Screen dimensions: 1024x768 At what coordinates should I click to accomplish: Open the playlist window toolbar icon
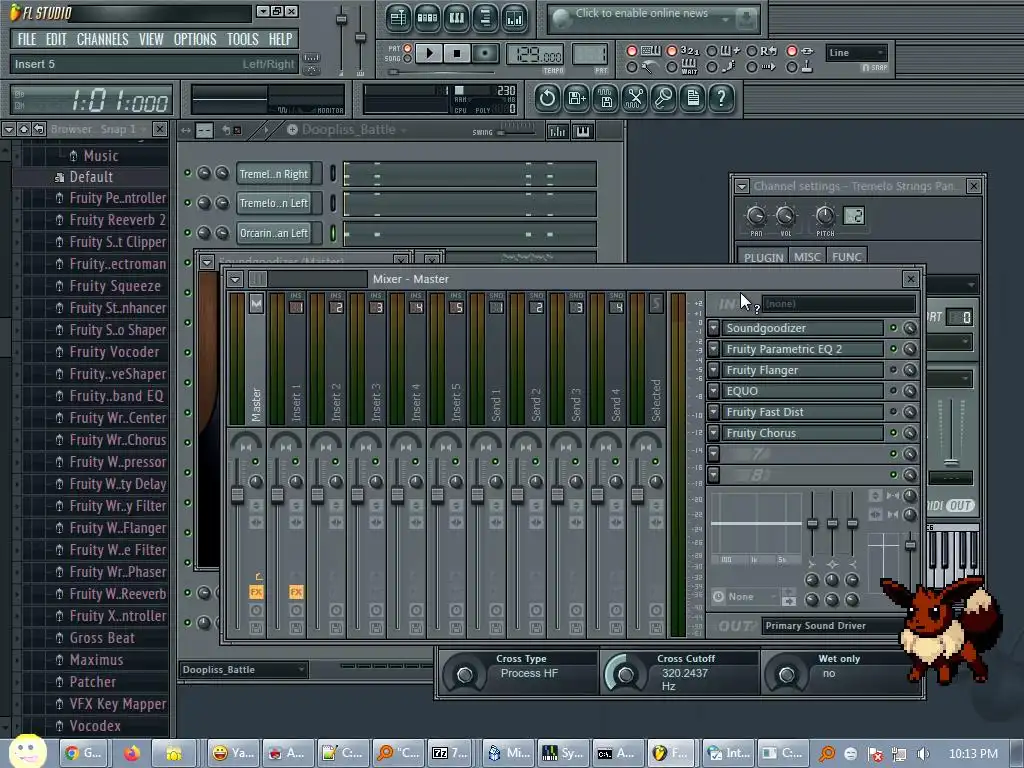tap(398, 18)
